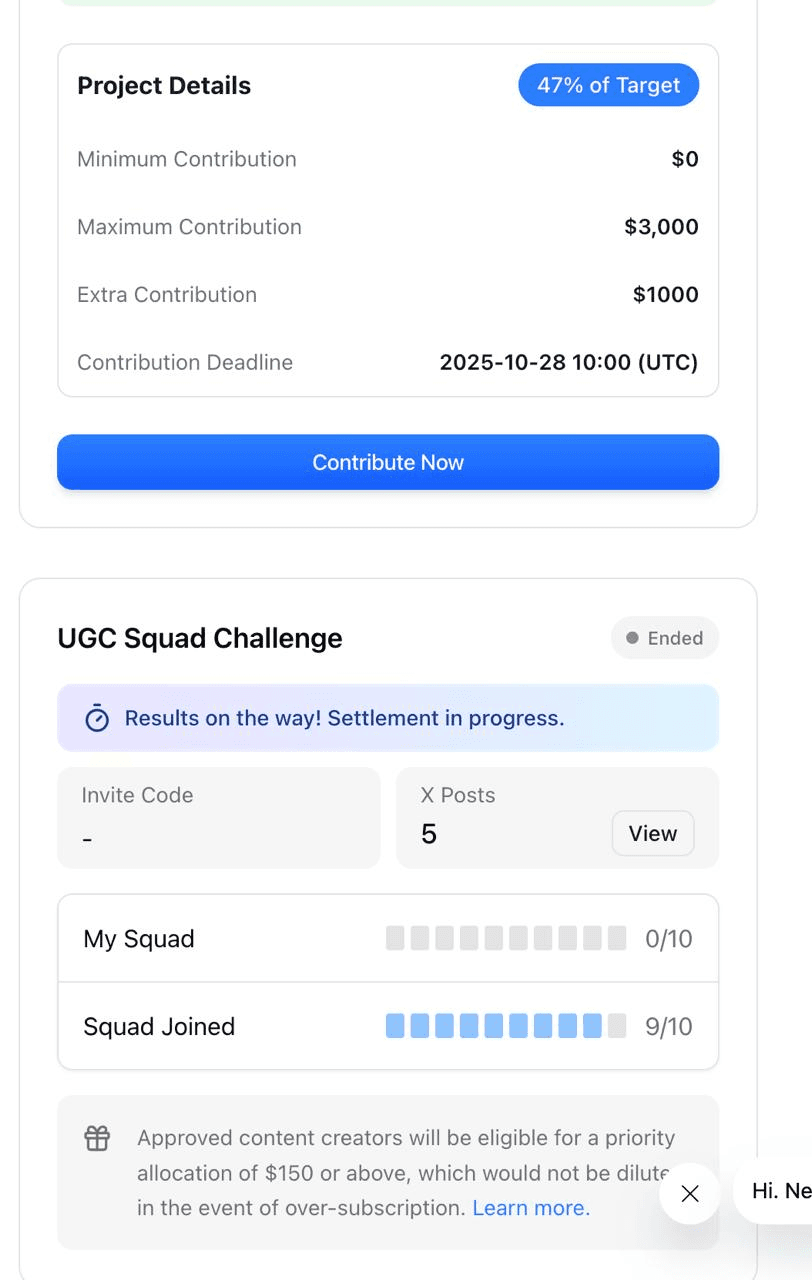812x1280 pixels.
Task: Click the Squad Joined progress bar
Action: pyautogui.click(x=505, y=1026)
